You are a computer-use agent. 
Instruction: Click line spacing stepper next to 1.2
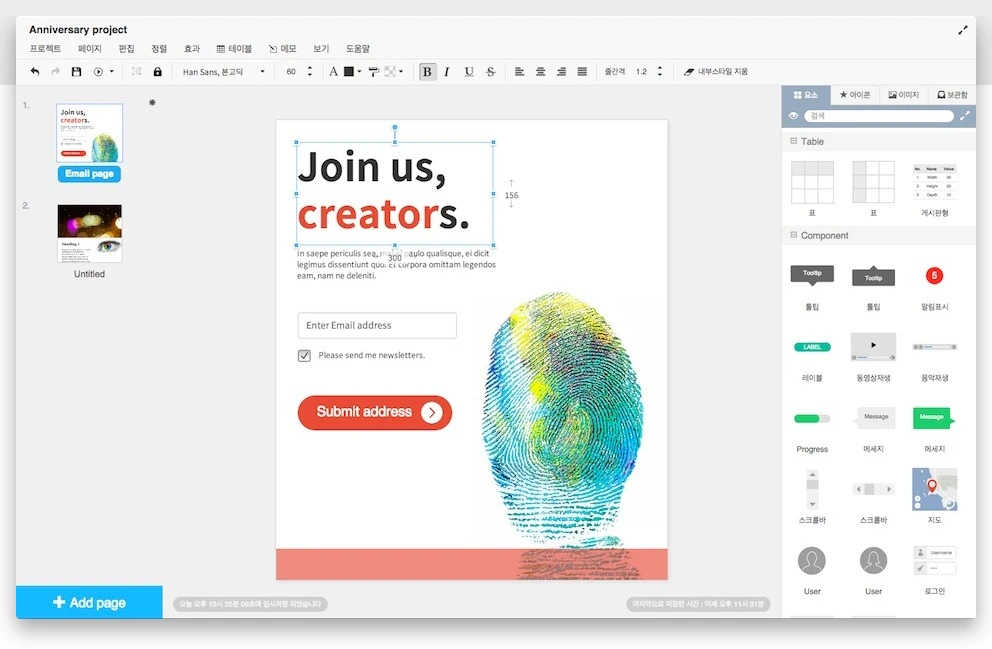660,71
